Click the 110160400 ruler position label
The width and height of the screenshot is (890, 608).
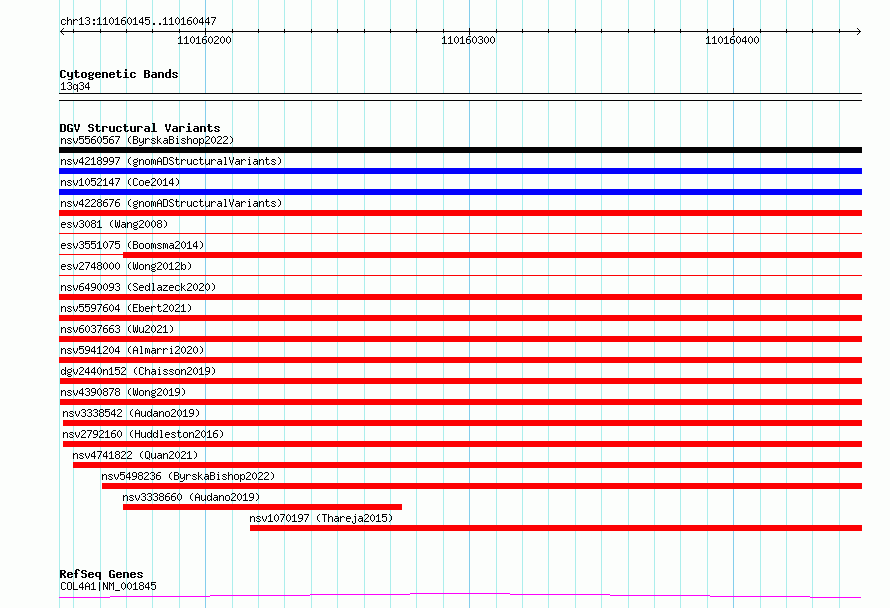[732, 40]
